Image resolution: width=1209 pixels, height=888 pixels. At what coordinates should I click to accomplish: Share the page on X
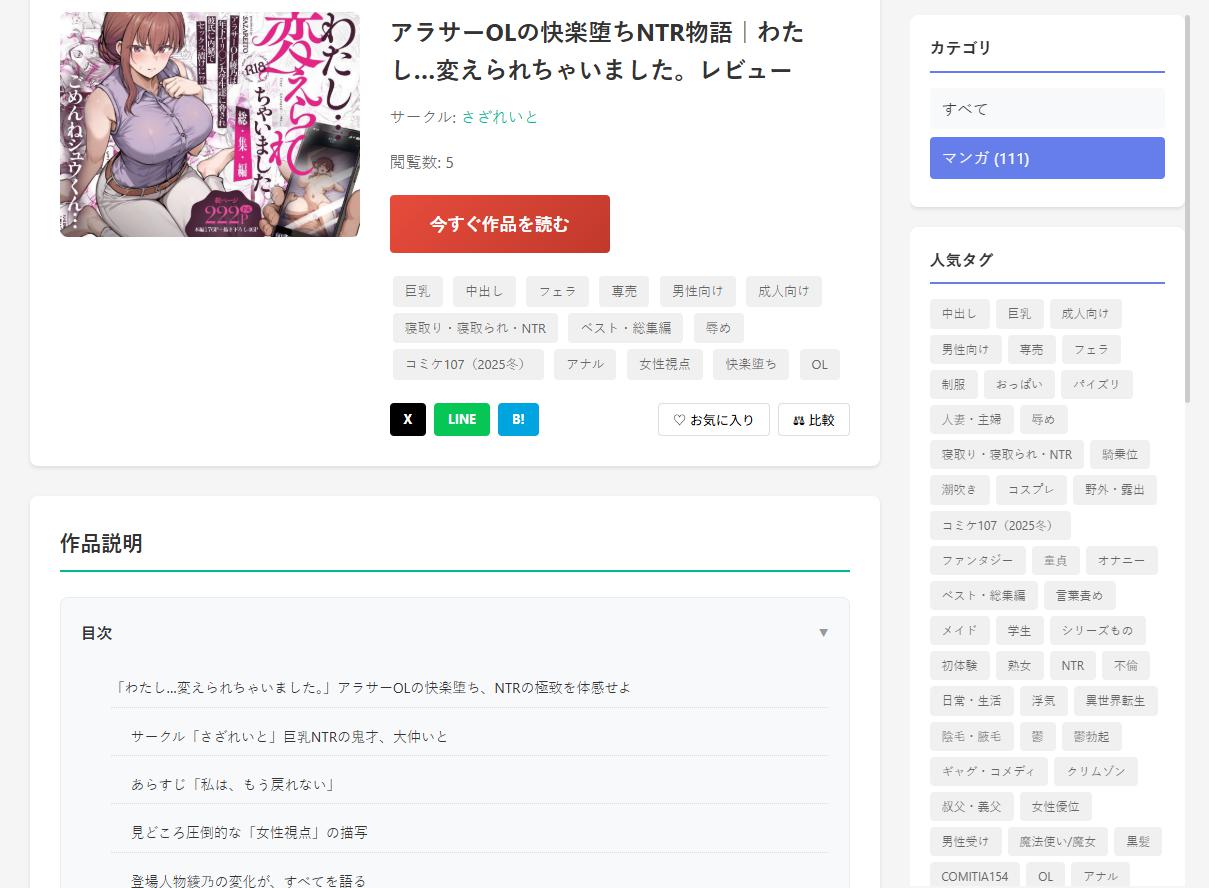[407, 420]
